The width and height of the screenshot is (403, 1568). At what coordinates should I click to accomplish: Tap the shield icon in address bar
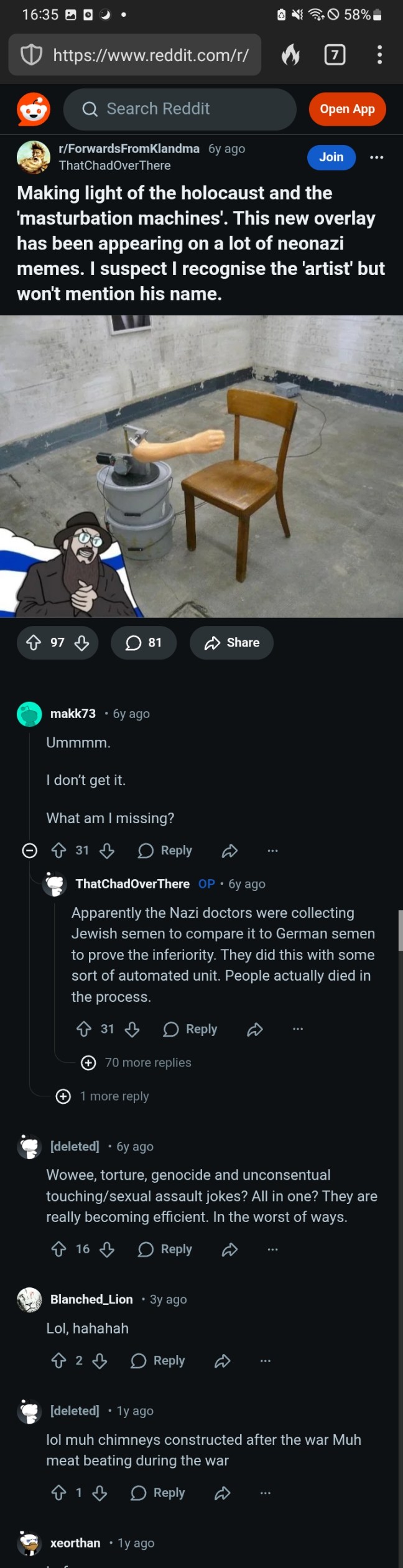point(32,55)
